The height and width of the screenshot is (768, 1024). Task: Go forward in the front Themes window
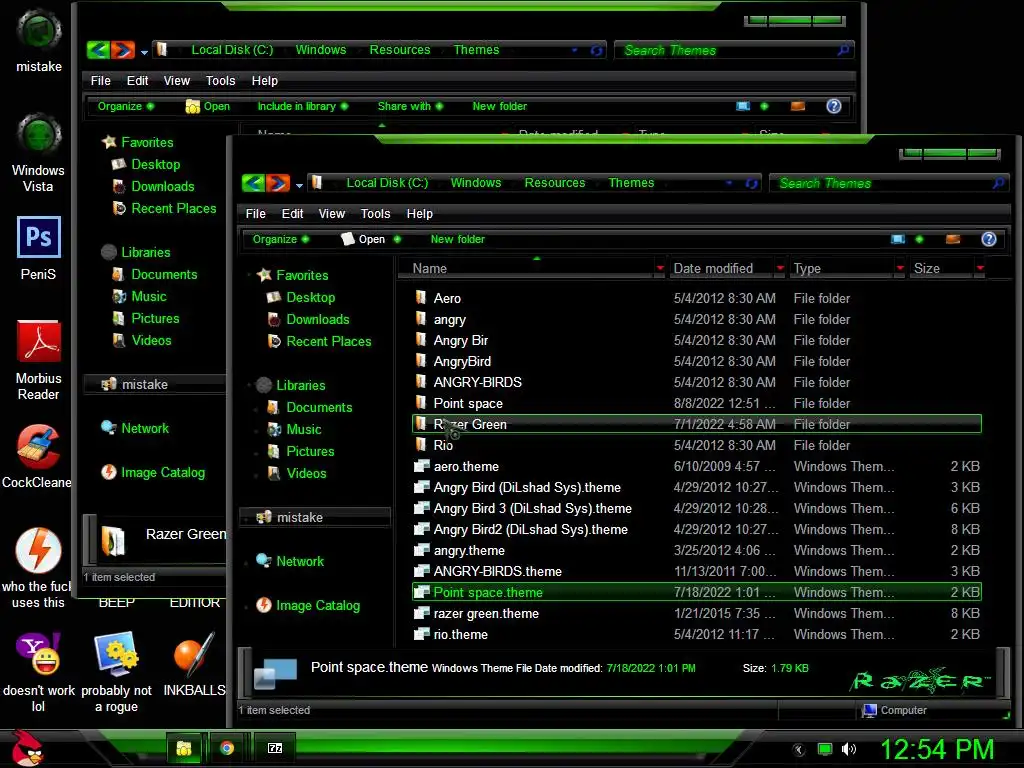coord(278,183)
